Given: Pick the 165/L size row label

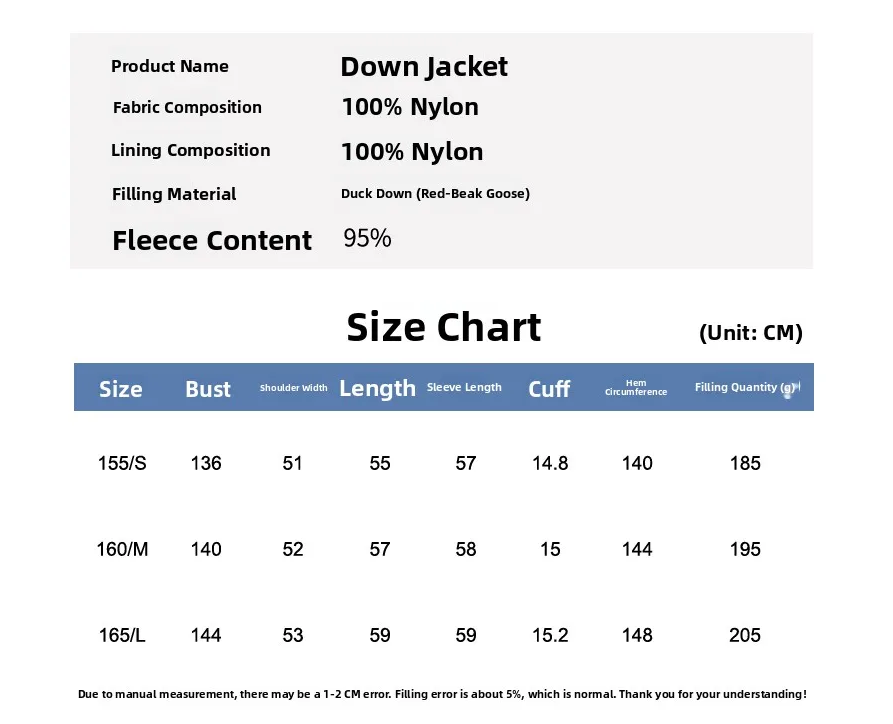Looking at the screenshot, I should [x=122, y=636].
